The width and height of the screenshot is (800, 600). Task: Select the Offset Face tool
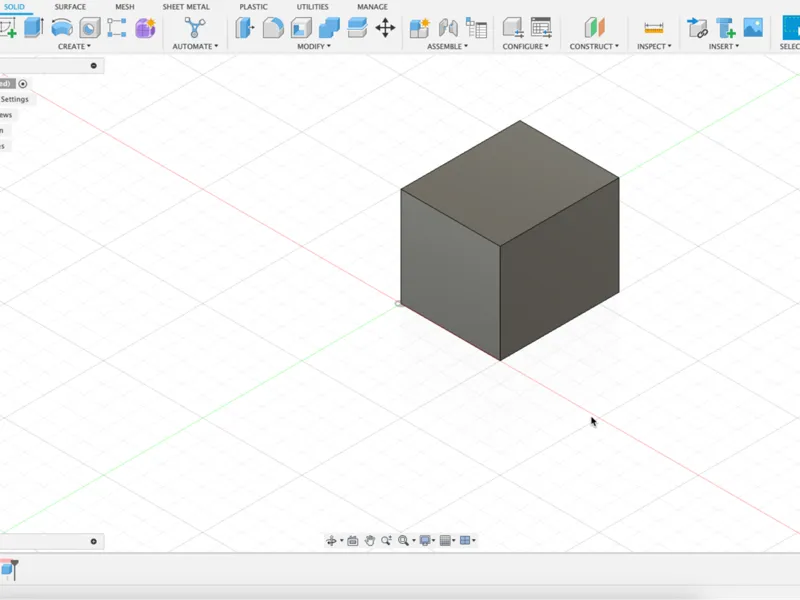[x=357, y=28]
